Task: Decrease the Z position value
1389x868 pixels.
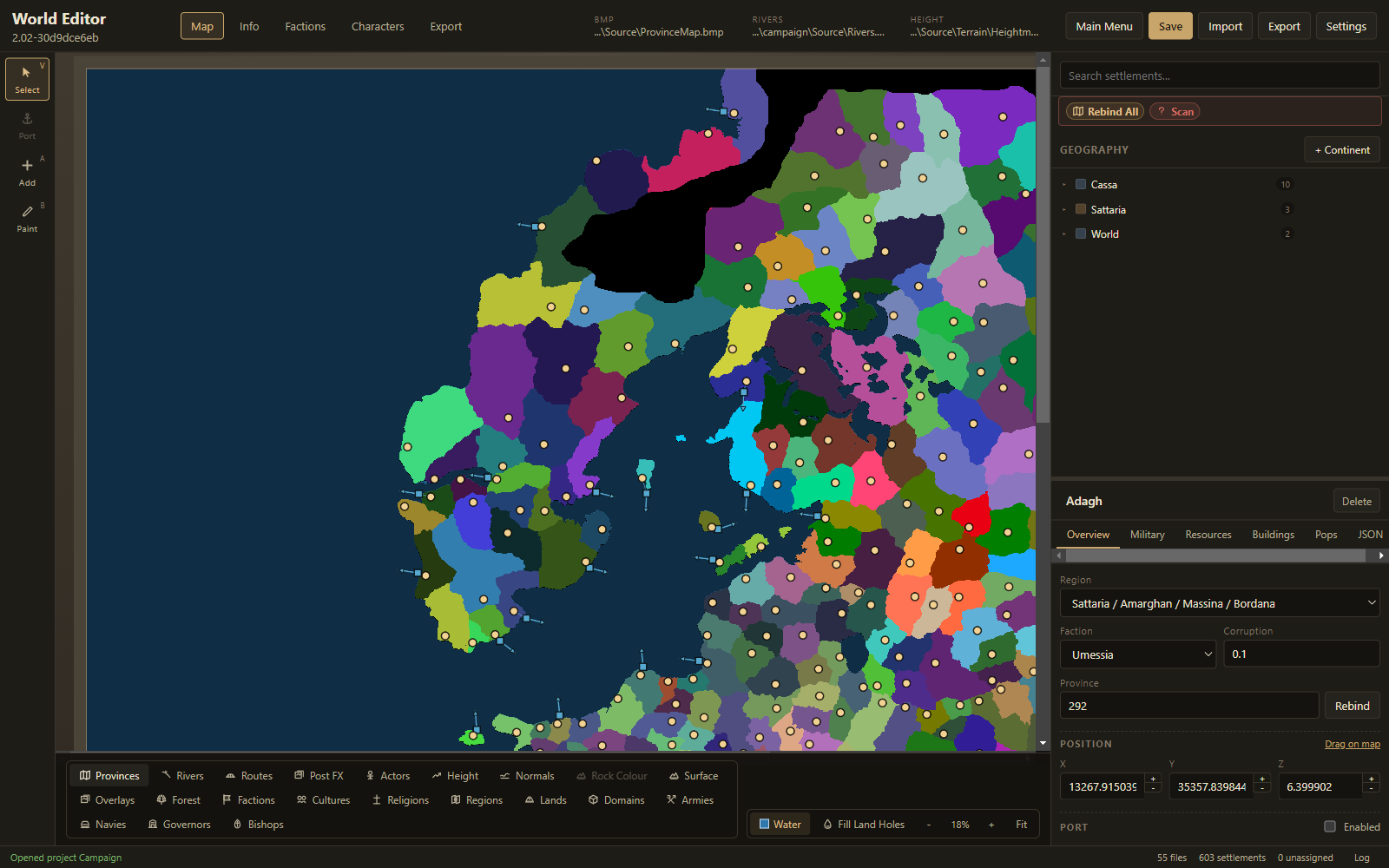Action: (x=1372, y=789)
